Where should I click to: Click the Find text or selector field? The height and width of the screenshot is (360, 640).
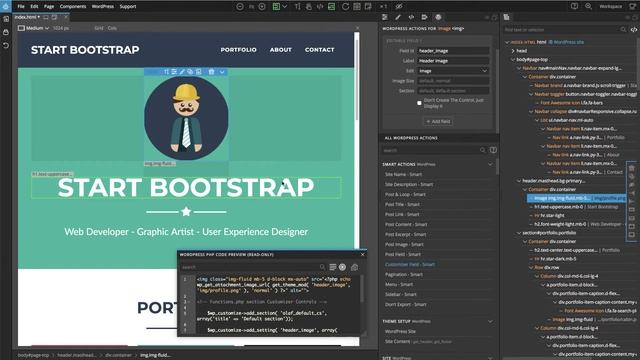tap(561, 29)
